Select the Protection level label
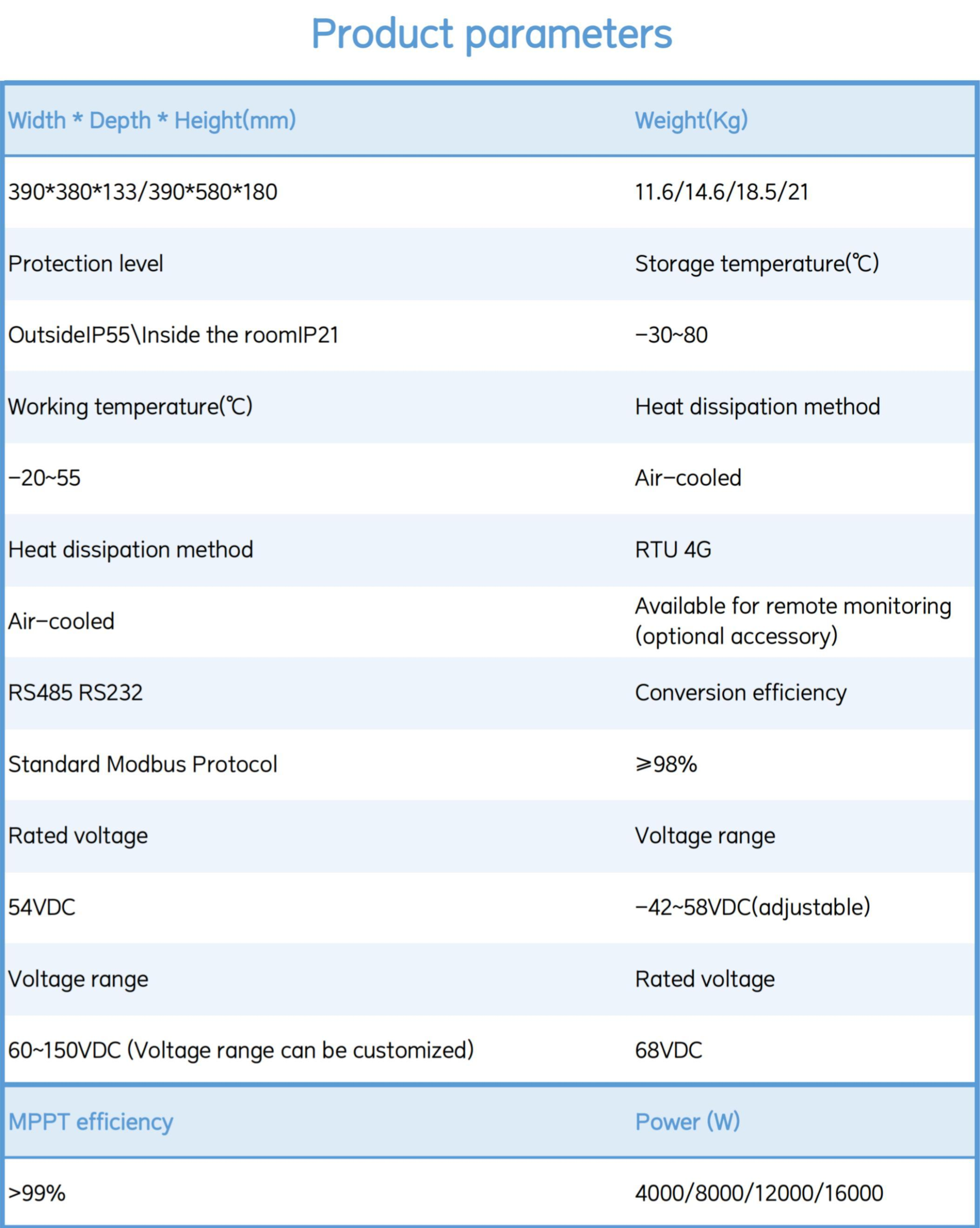Viewport: 980px width, 1228px height. click(x=85, y=264)
